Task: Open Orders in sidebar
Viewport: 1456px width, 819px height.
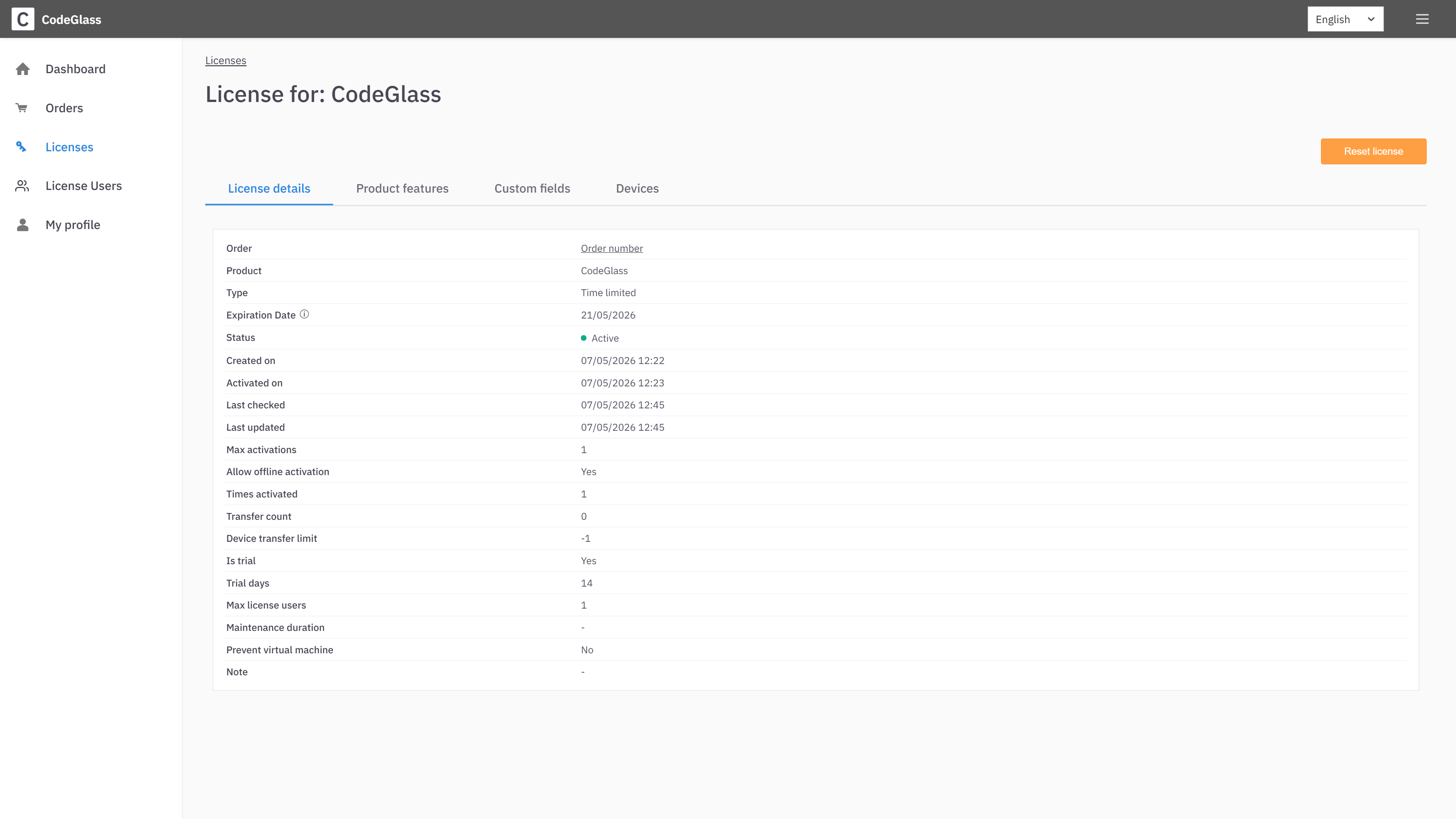Action: pyautogui.click(x=64, y=108)
